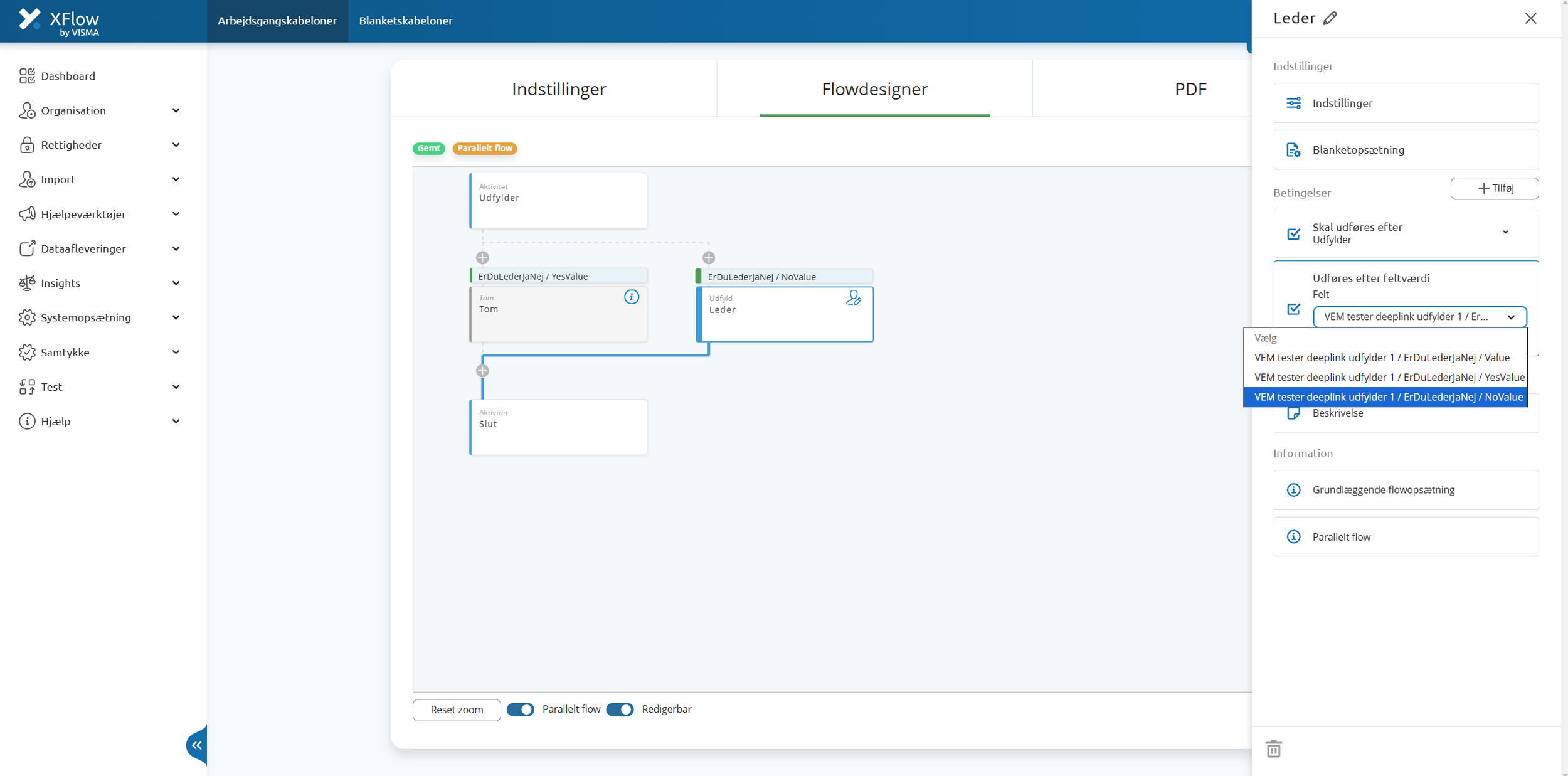
Task: Click the trash delete icon in side panel
Action: click(x=1273, y=748)
